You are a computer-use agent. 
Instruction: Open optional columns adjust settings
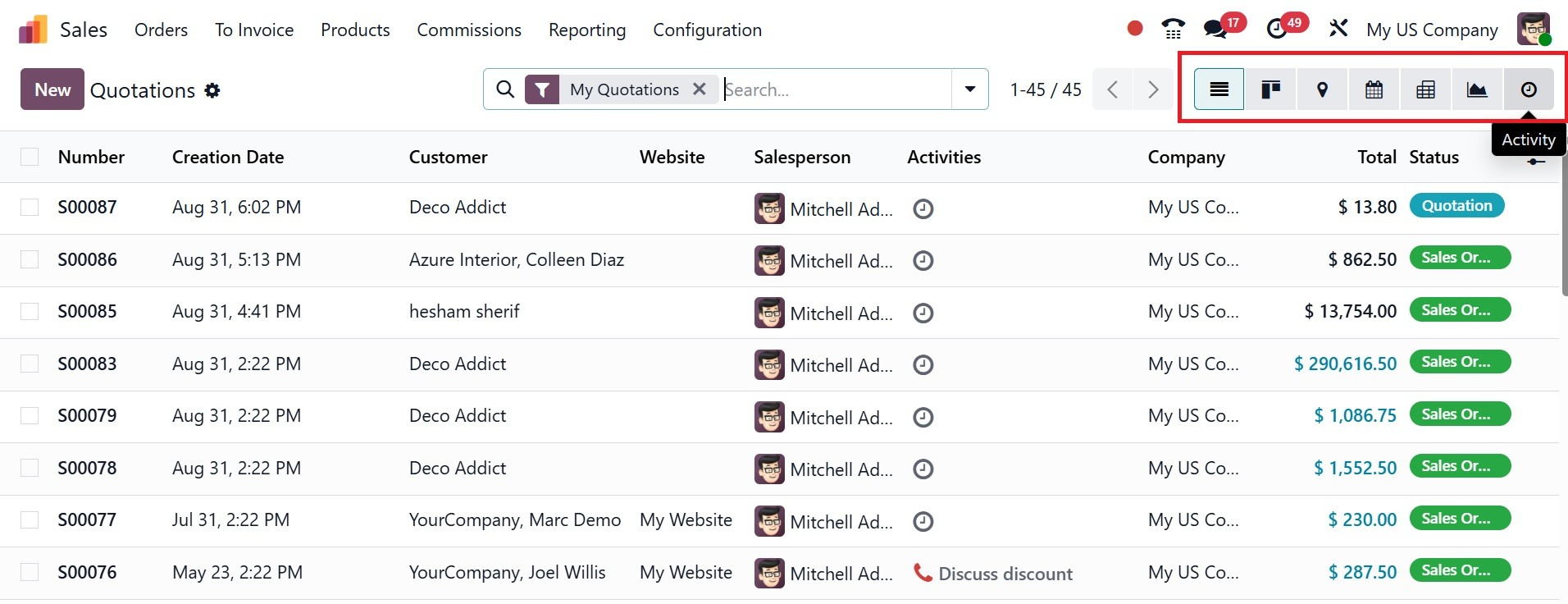(1536, 162)
